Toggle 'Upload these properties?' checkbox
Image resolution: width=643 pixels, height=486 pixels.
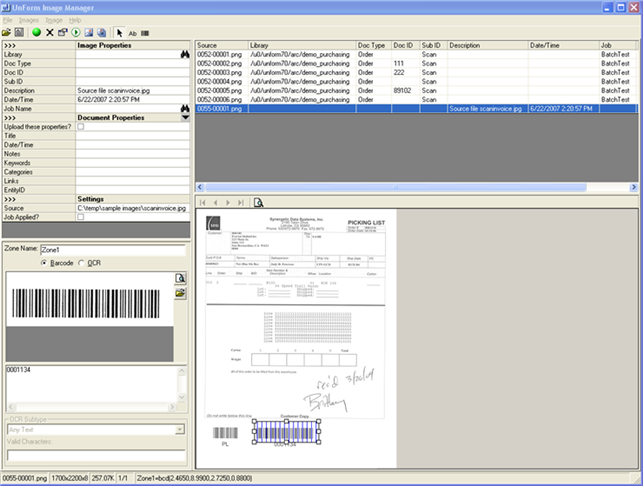tap(81, 127)
